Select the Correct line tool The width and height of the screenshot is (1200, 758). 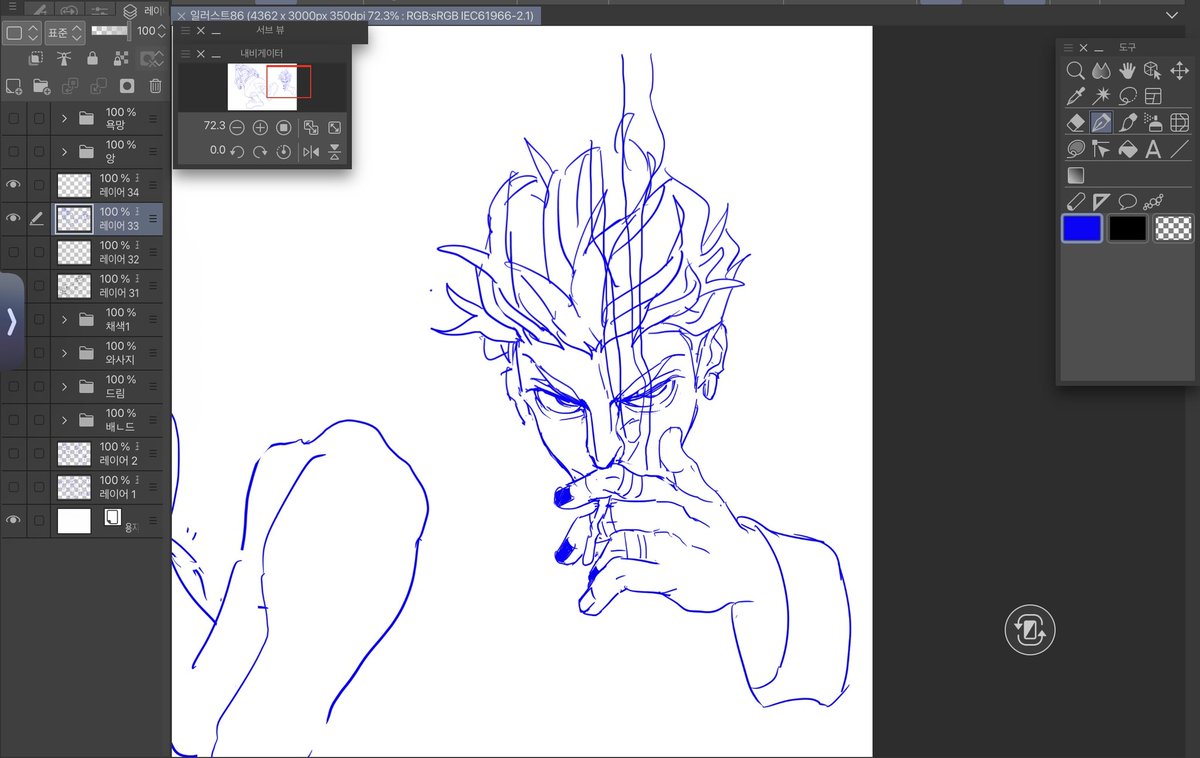click(1101, 149)
